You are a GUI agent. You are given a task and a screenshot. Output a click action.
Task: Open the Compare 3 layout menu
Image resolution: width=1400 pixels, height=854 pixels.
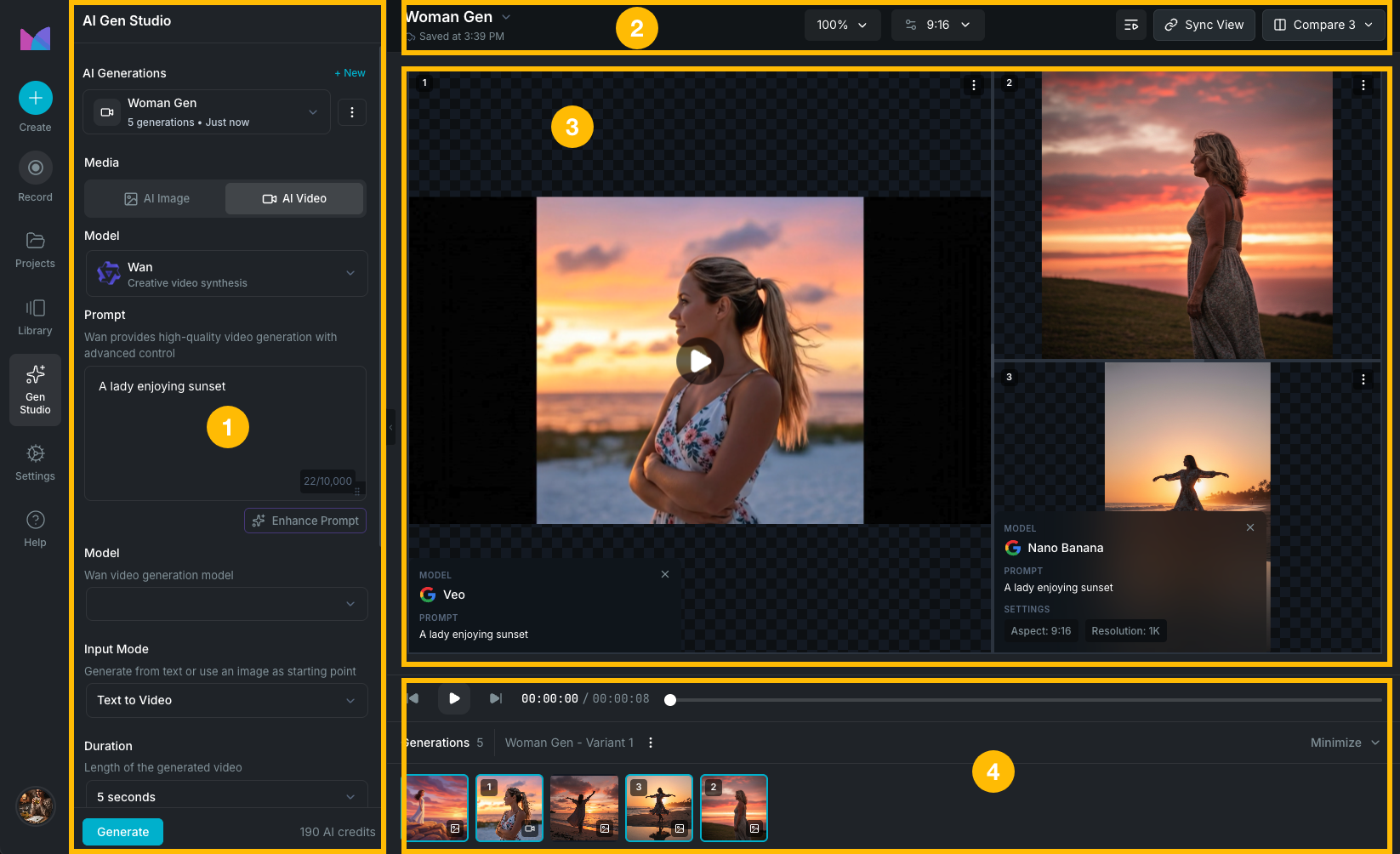coord(1323,26)
